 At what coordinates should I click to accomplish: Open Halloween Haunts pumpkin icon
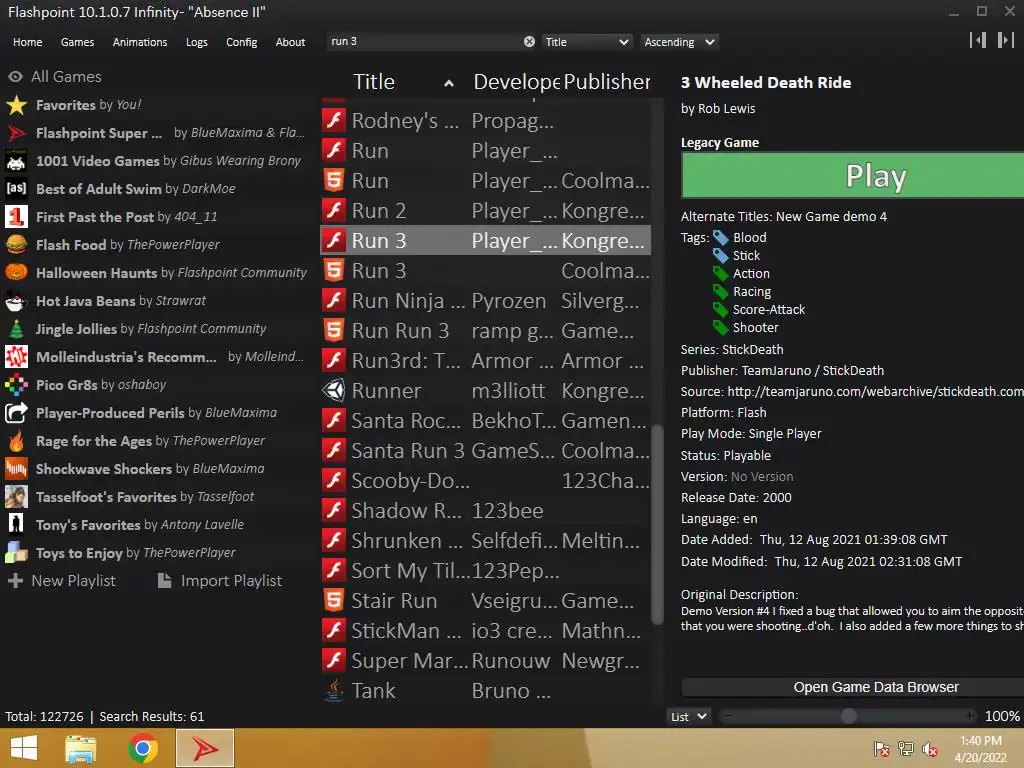click(16, 272)
